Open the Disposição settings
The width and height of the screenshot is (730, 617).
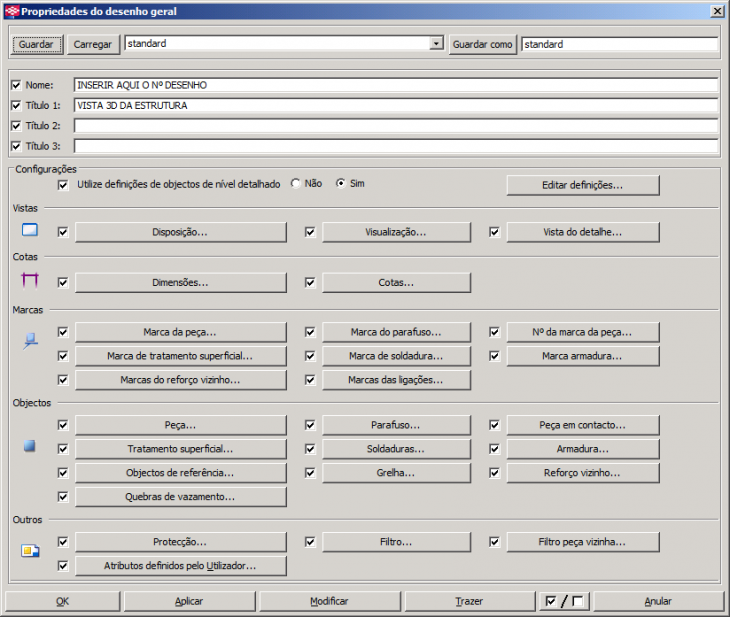(x=181, y=232)
